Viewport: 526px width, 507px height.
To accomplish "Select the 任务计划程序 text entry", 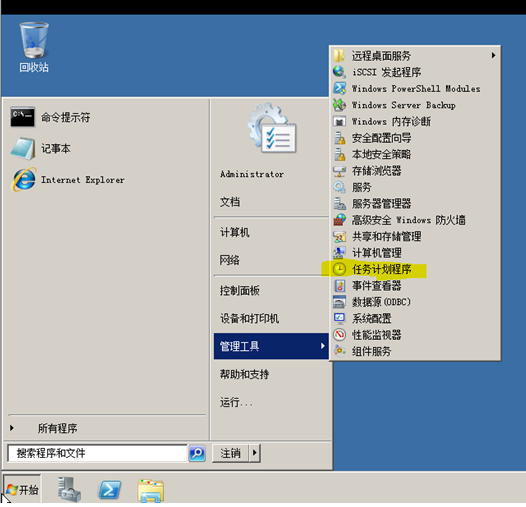I will 382,269.
